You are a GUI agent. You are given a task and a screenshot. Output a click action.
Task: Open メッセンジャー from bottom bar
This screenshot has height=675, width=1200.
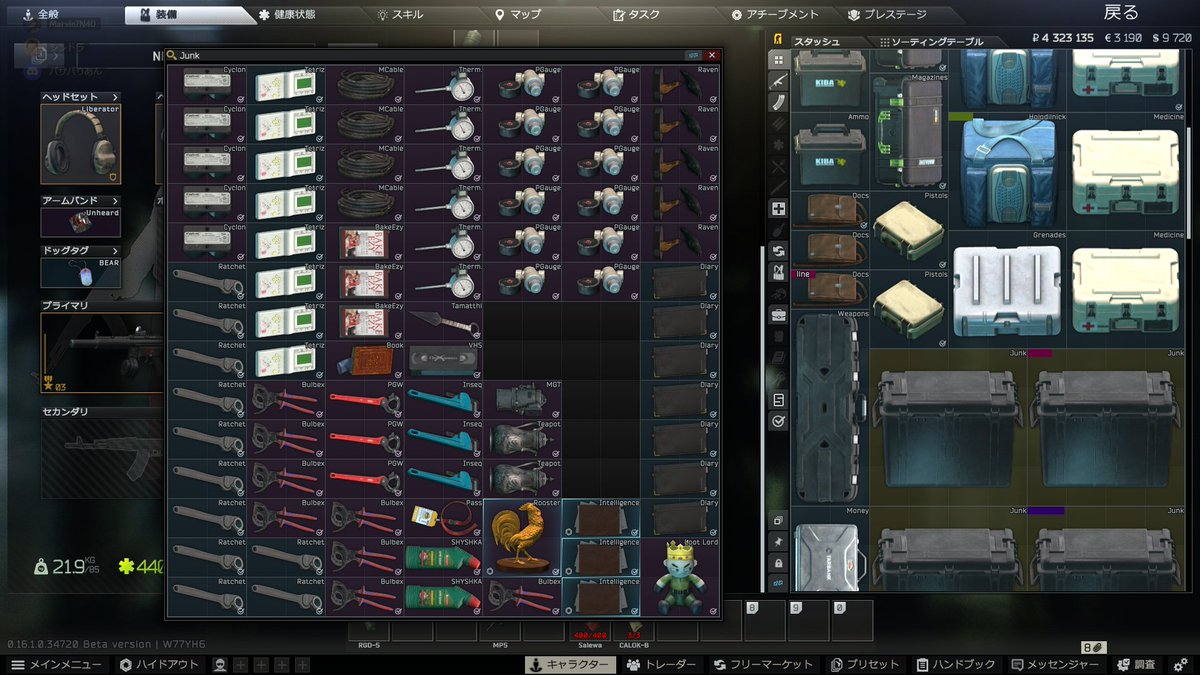pos(1055,665)
